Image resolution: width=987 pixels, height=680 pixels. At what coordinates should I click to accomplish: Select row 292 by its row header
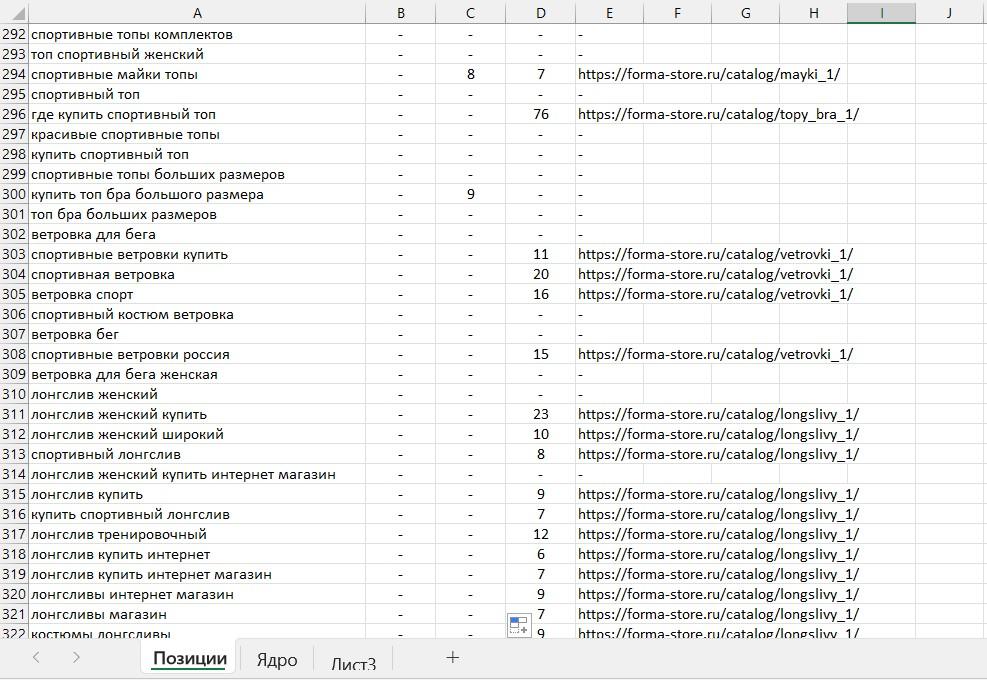coord(14,34)
